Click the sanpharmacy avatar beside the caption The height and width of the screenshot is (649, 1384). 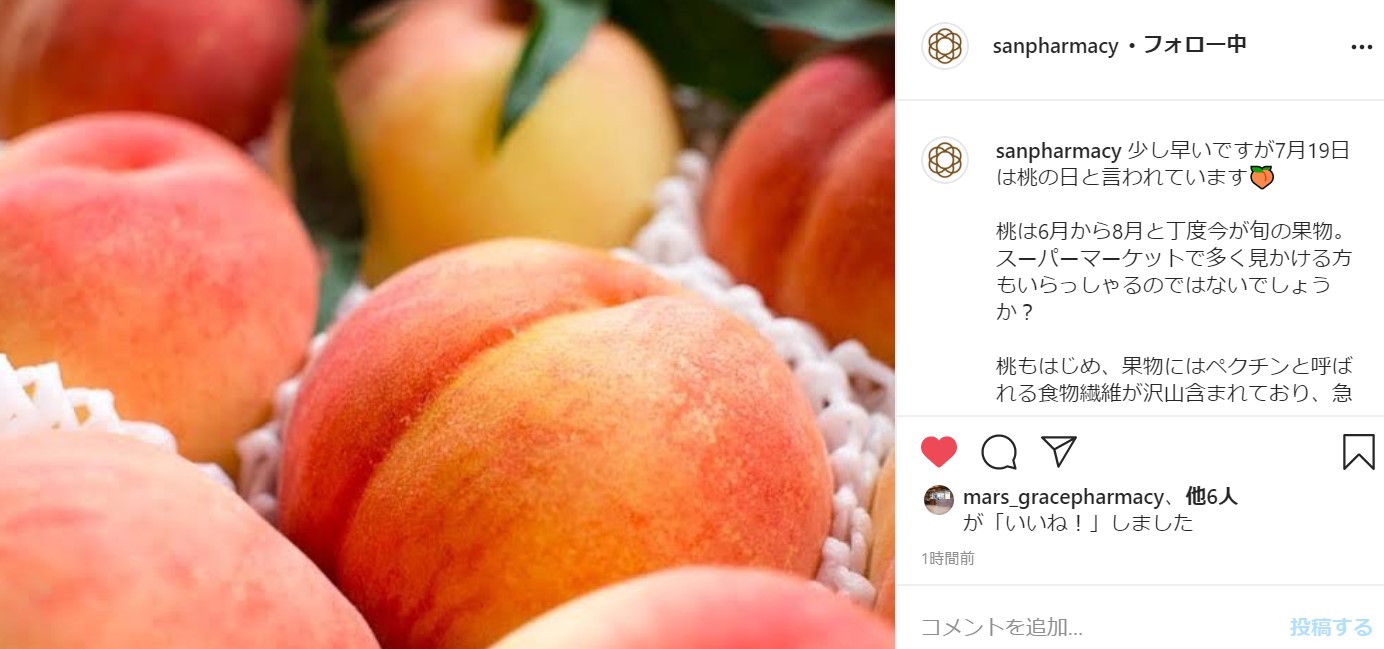[x=944, y=160]
